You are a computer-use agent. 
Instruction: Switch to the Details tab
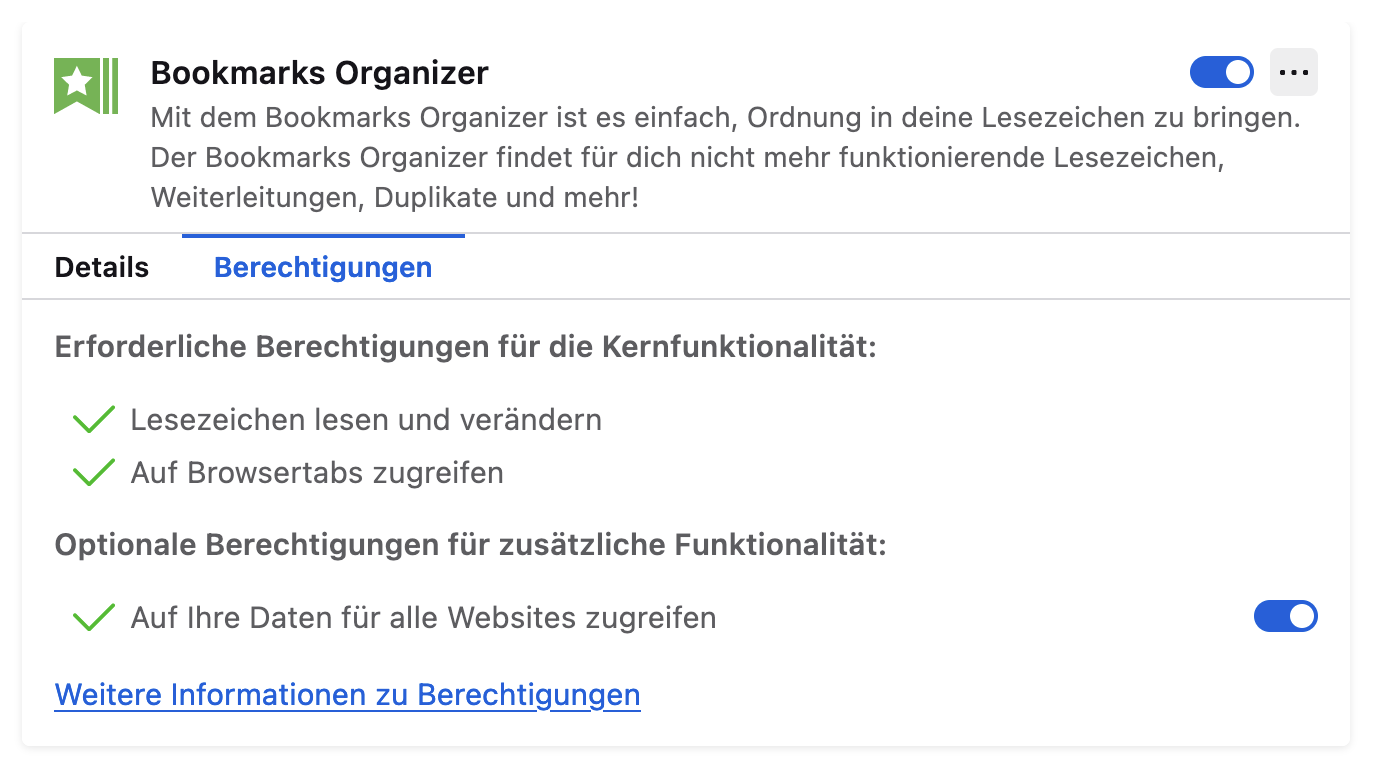102,268
